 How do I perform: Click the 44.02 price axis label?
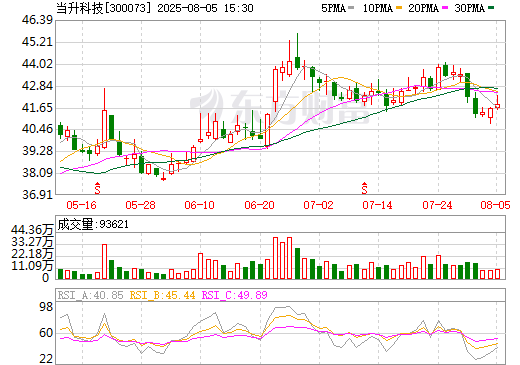point(37,64)
